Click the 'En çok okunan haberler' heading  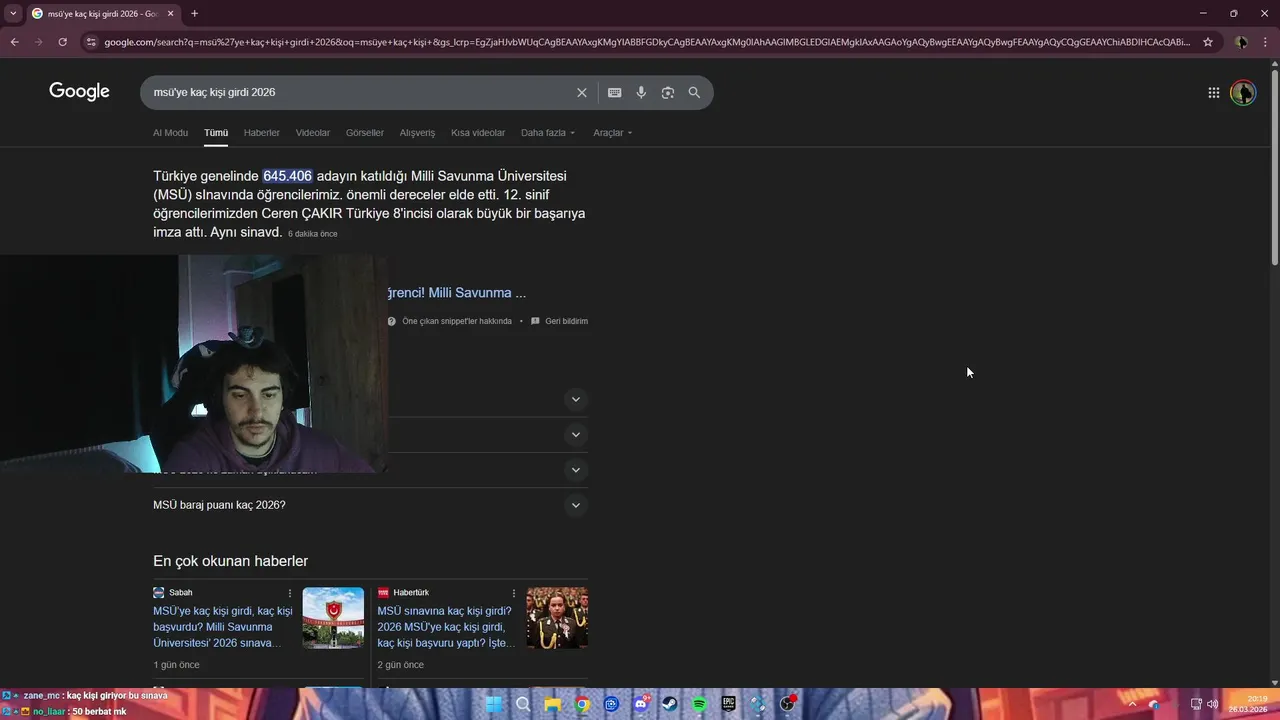tap(230, 561)
